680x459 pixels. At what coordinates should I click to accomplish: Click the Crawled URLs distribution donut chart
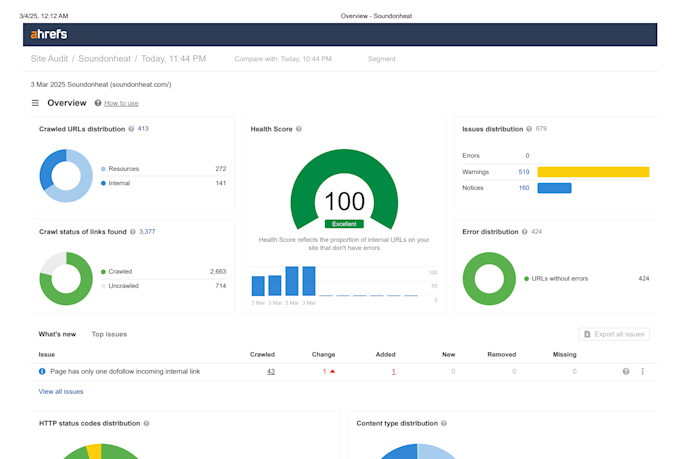point(66,176)
